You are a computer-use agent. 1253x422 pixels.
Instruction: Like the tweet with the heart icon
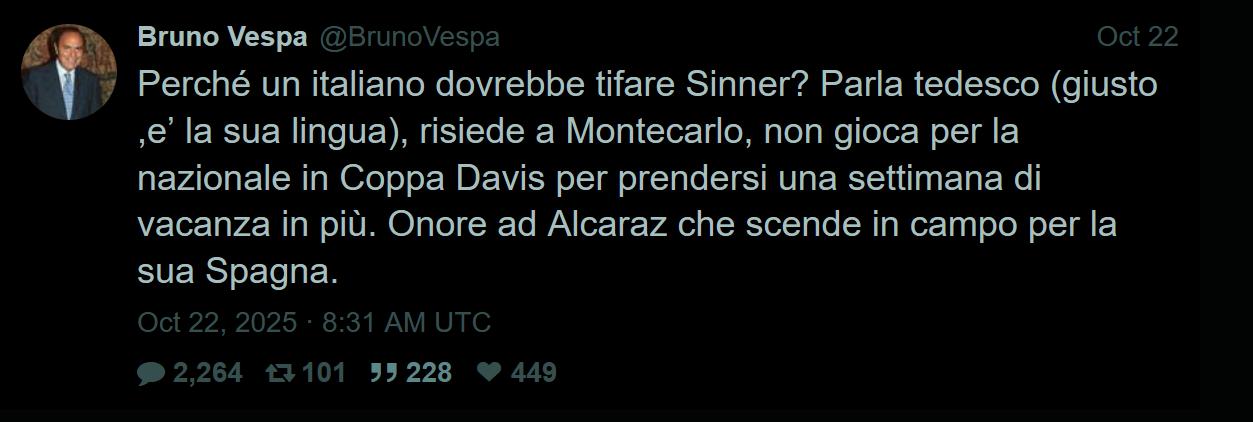tap(489, 373)
